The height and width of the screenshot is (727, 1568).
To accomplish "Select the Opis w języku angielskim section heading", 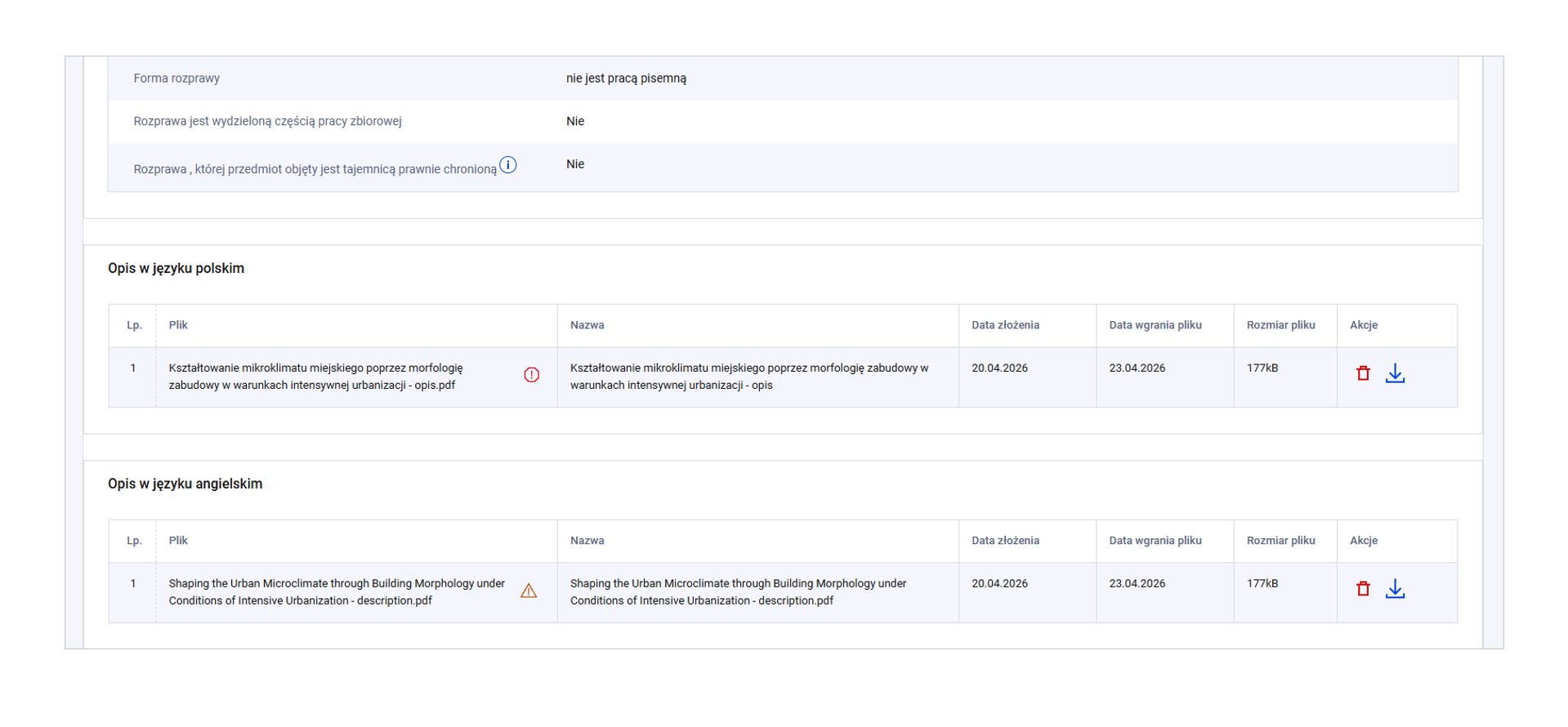I will [x=185, y=484].
